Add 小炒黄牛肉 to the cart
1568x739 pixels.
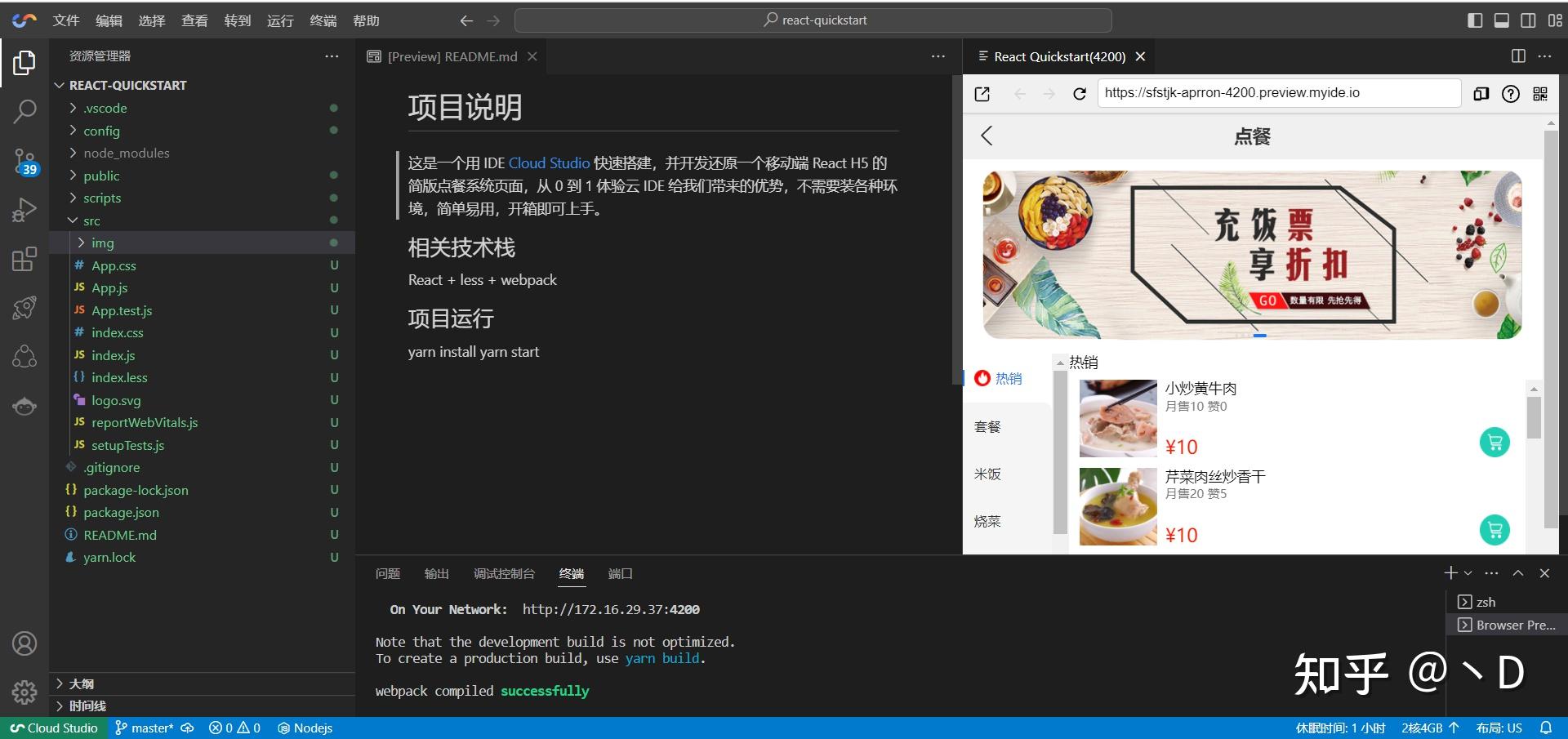tap(1494, 442)
